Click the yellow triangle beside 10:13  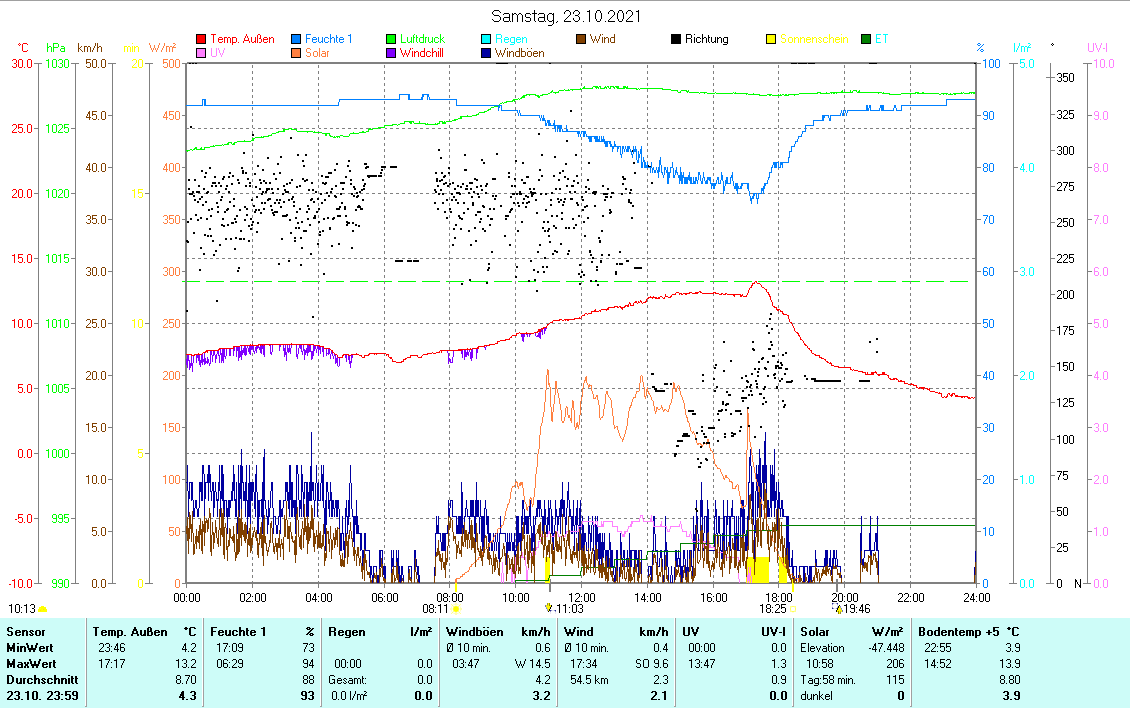(43, 608)
